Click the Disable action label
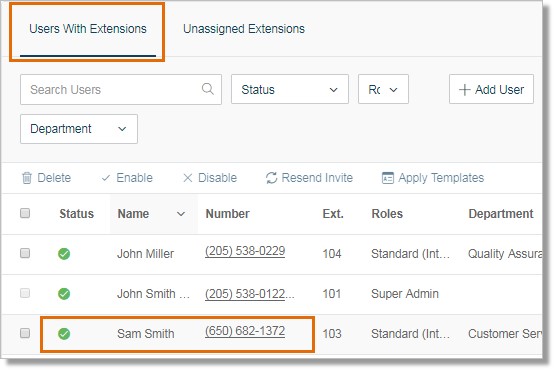 (217, 178)
